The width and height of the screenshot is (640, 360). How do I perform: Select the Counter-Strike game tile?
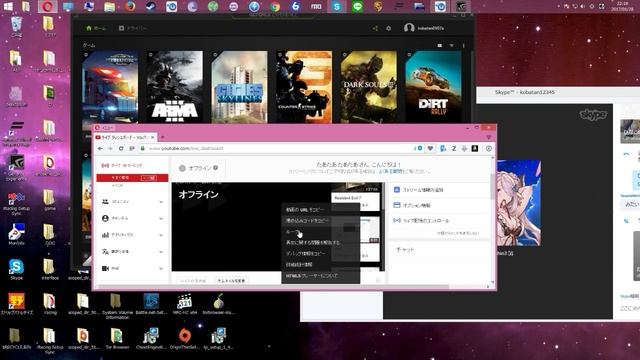(x=304, y=87)
